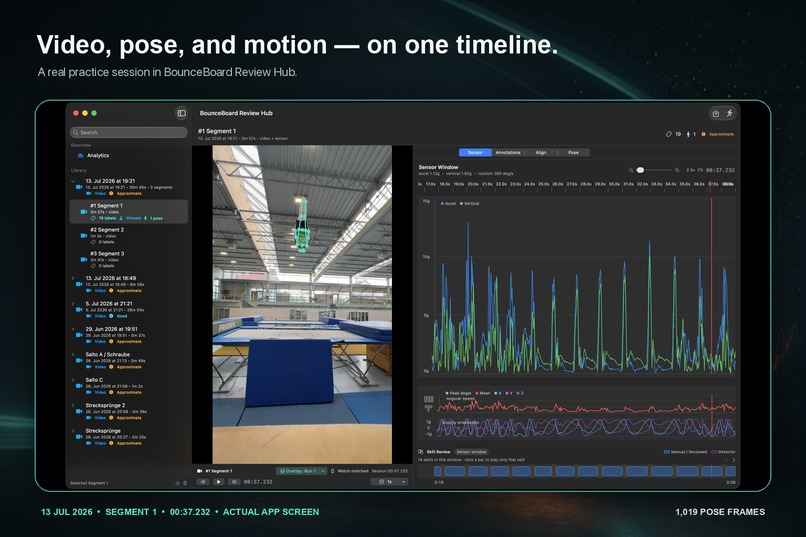
Task: Open the Overlay: Run 1 dropdown
Action: coord(302,471)
